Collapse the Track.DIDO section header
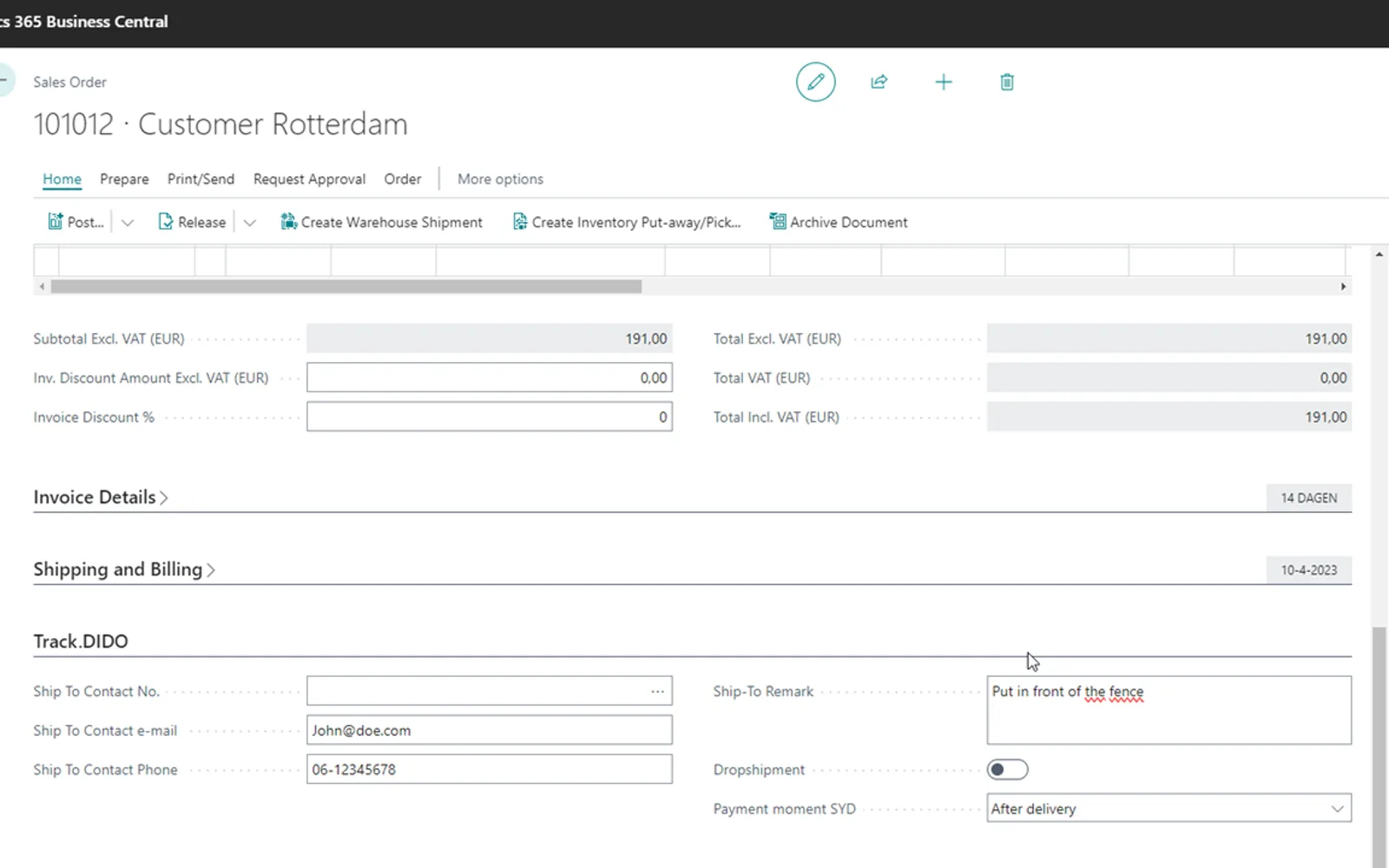 tap(81, 641)
